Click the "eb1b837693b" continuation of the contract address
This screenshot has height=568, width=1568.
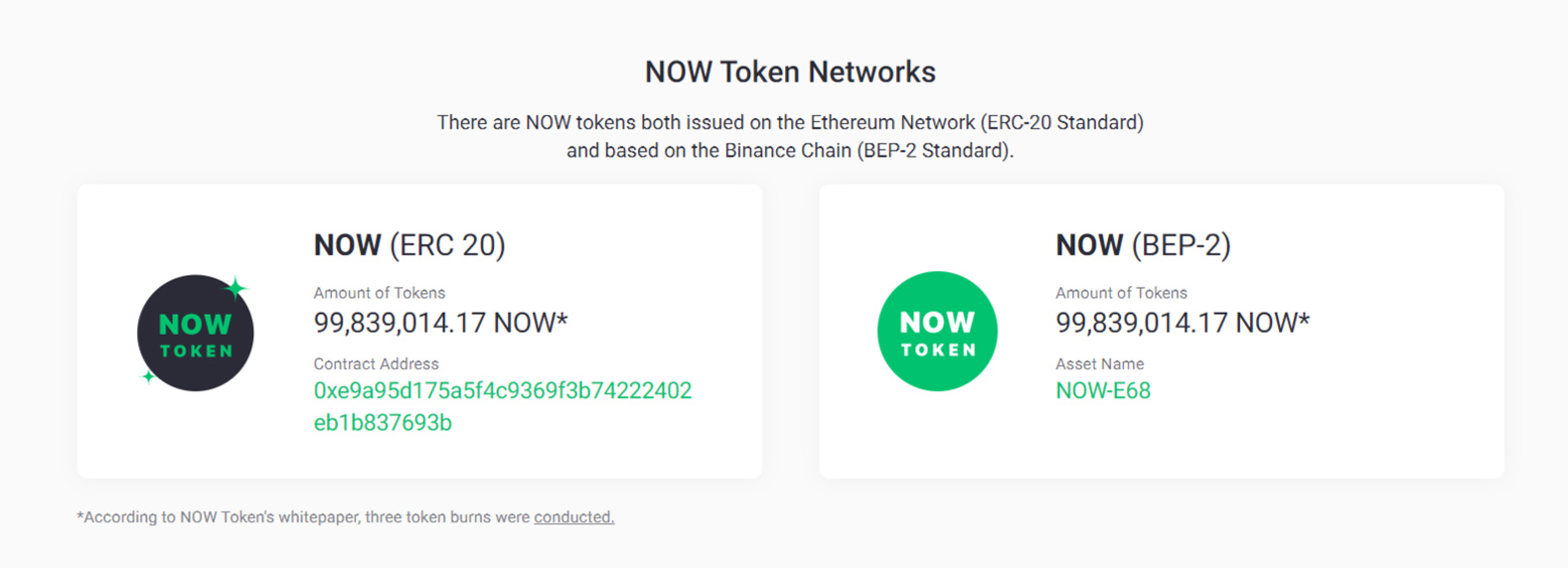[383, 422]
